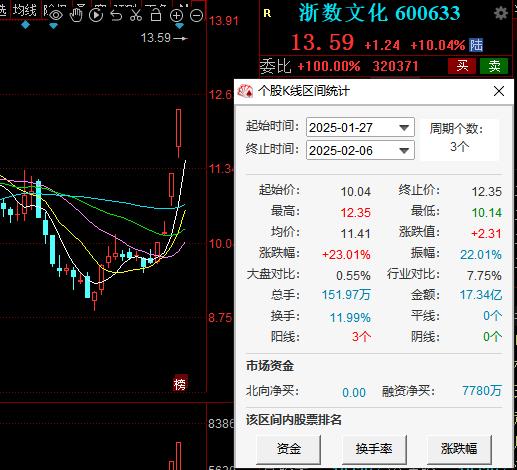Click the 起始价 value 10.04
Screen dimensions: 517x470
(356, 192)
